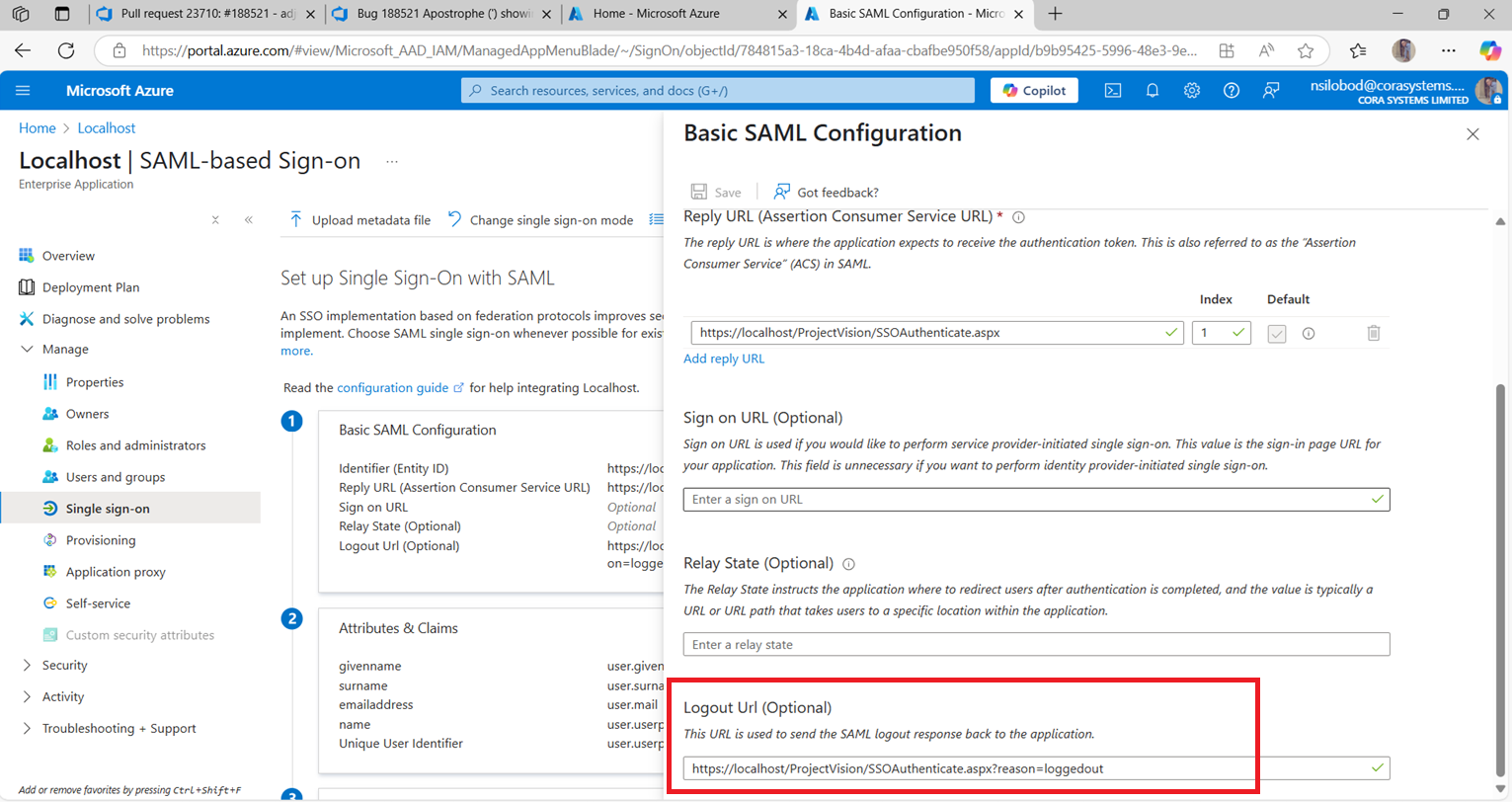Image resolution: width=1512 pixels, height=802 pixels.
Task: Close the Basic SAML Configuration browser tab
Action: (1018, 14)
